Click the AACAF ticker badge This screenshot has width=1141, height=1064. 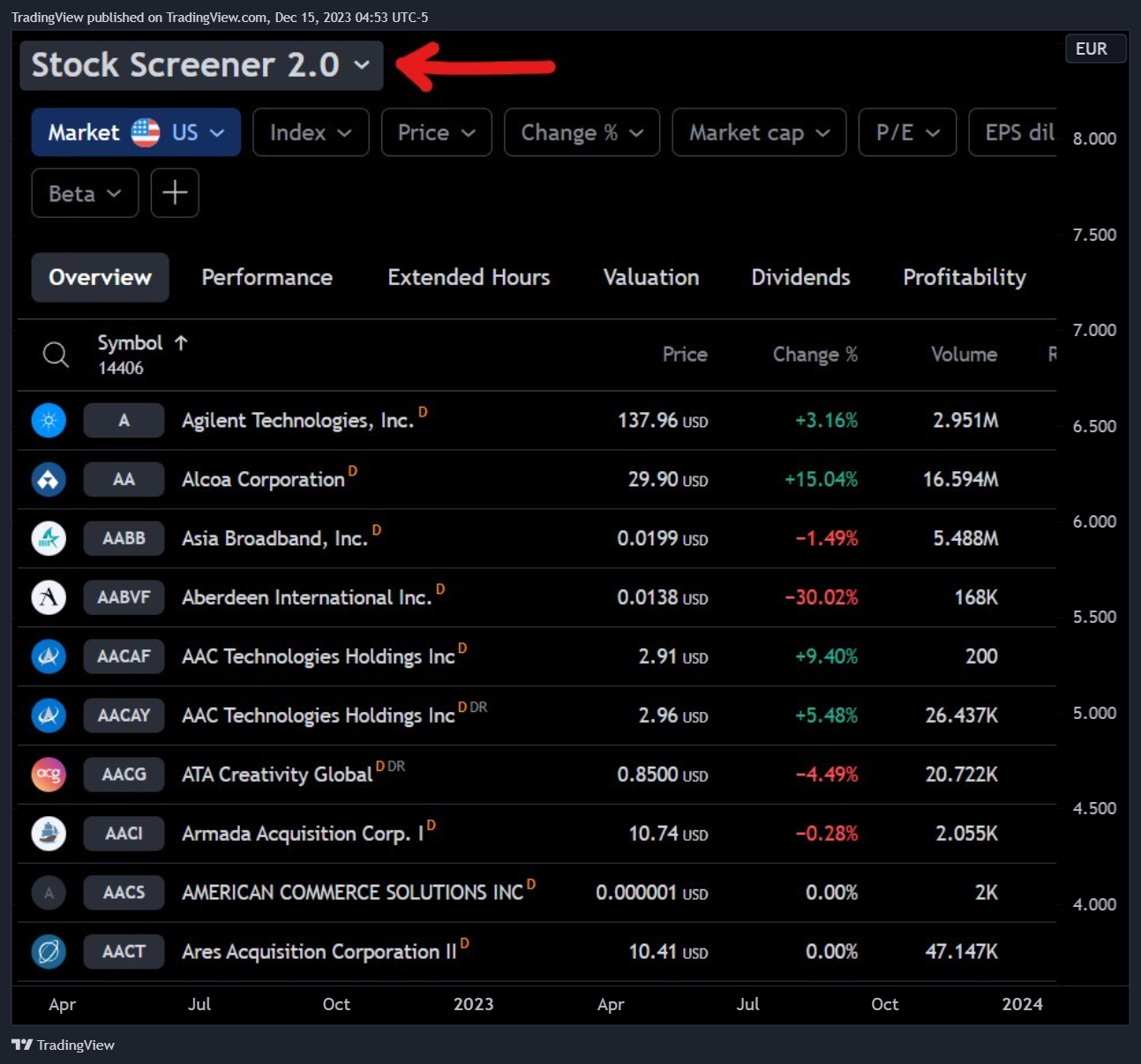[x=124, y=656]
